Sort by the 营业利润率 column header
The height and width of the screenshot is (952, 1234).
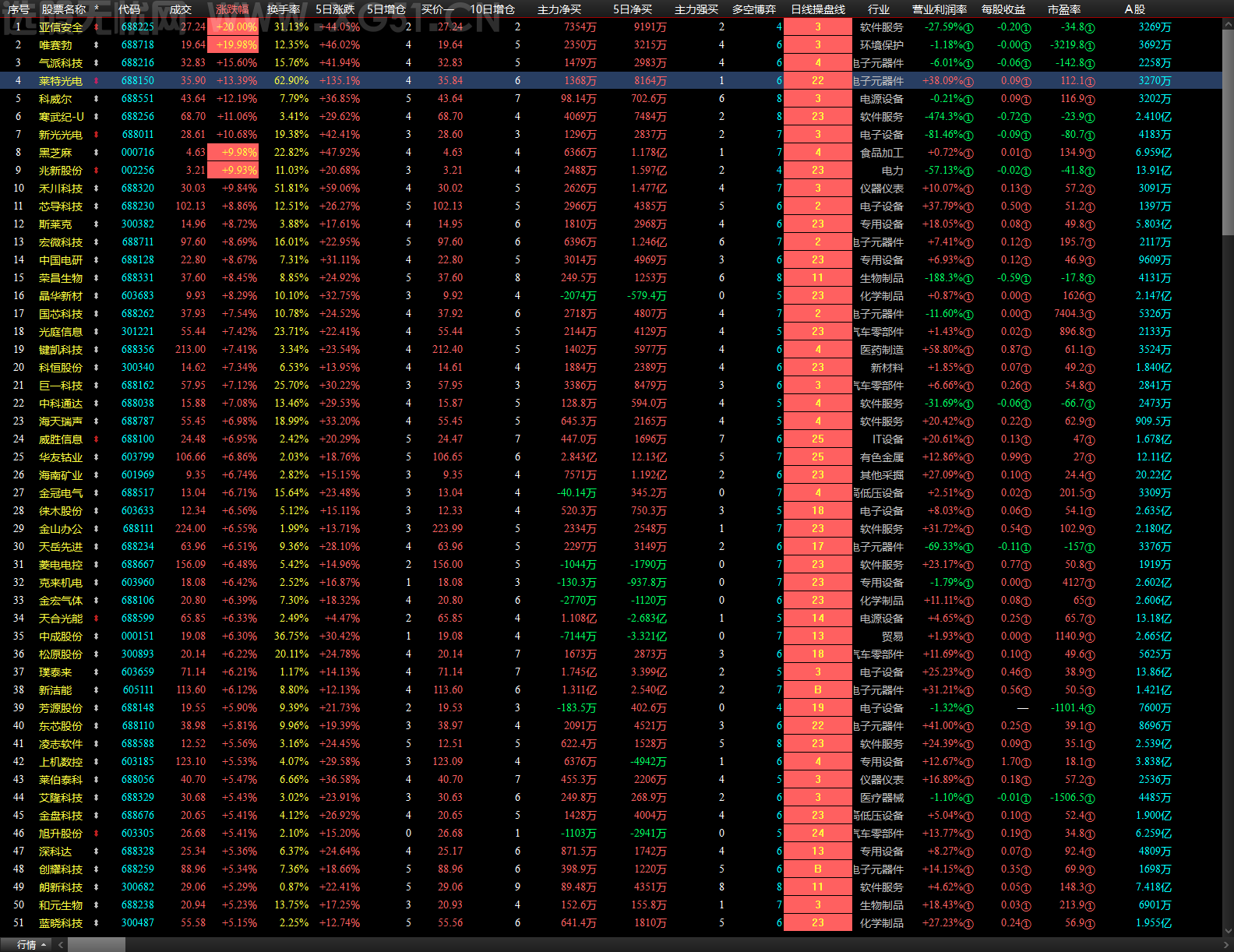940,9
